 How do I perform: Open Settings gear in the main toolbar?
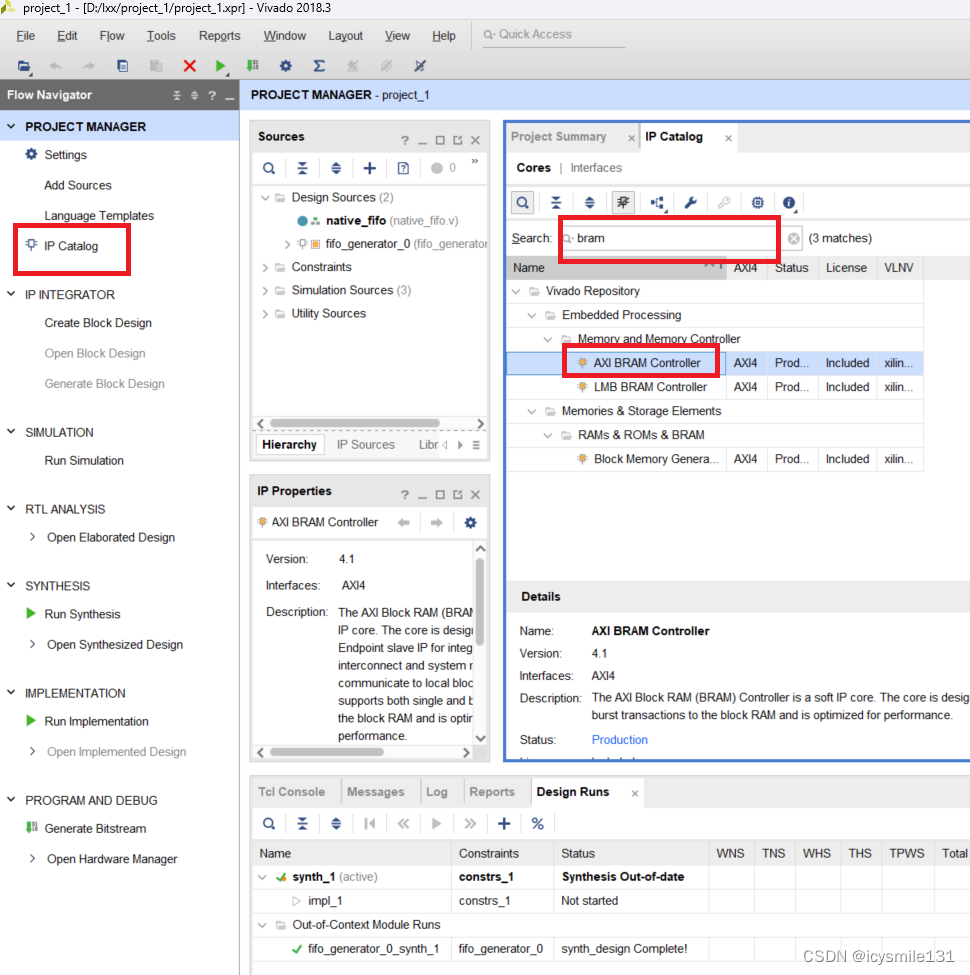285,66
